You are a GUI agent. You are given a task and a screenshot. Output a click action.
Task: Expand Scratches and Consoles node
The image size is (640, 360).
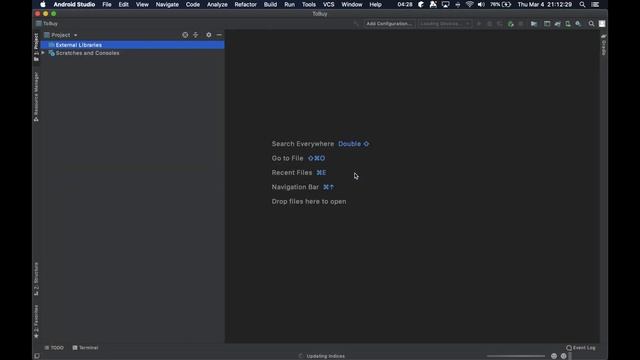coord(43,53)
